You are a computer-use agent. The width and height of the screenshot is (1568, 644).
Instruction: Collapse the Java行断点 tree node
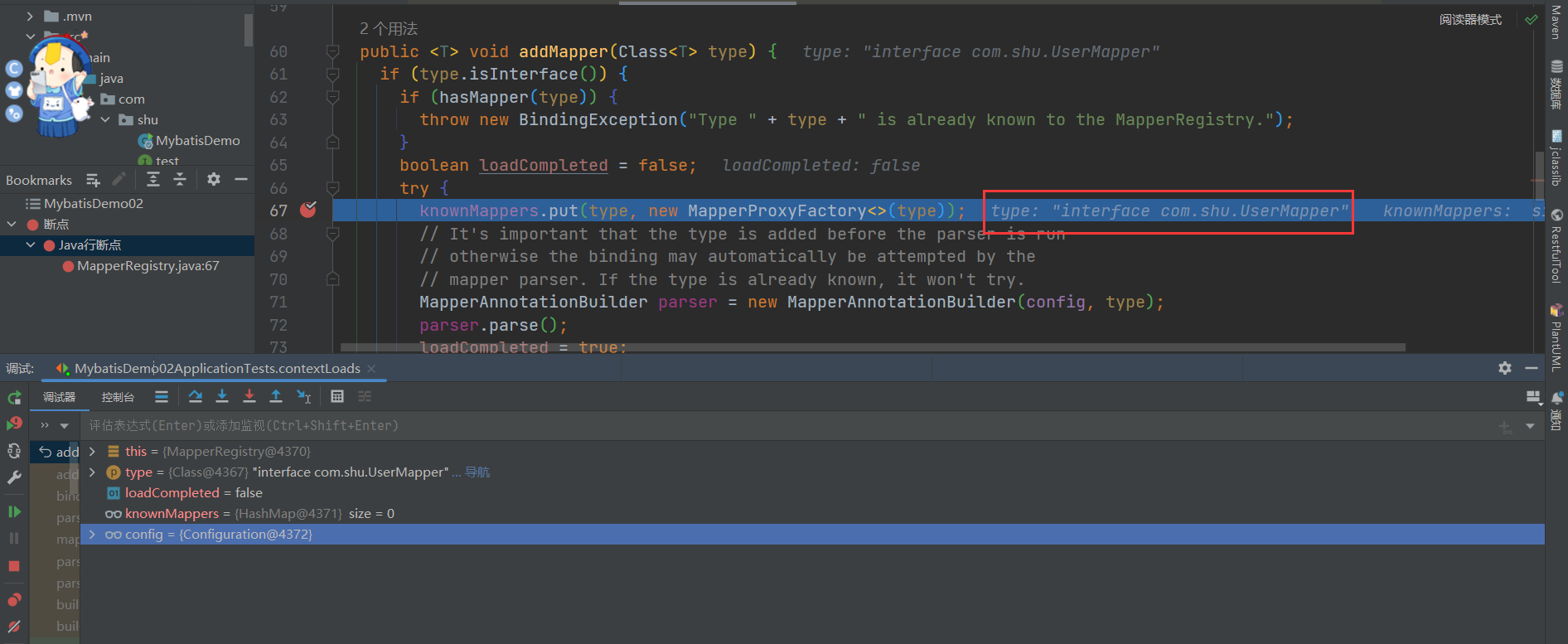coord(31,245)
